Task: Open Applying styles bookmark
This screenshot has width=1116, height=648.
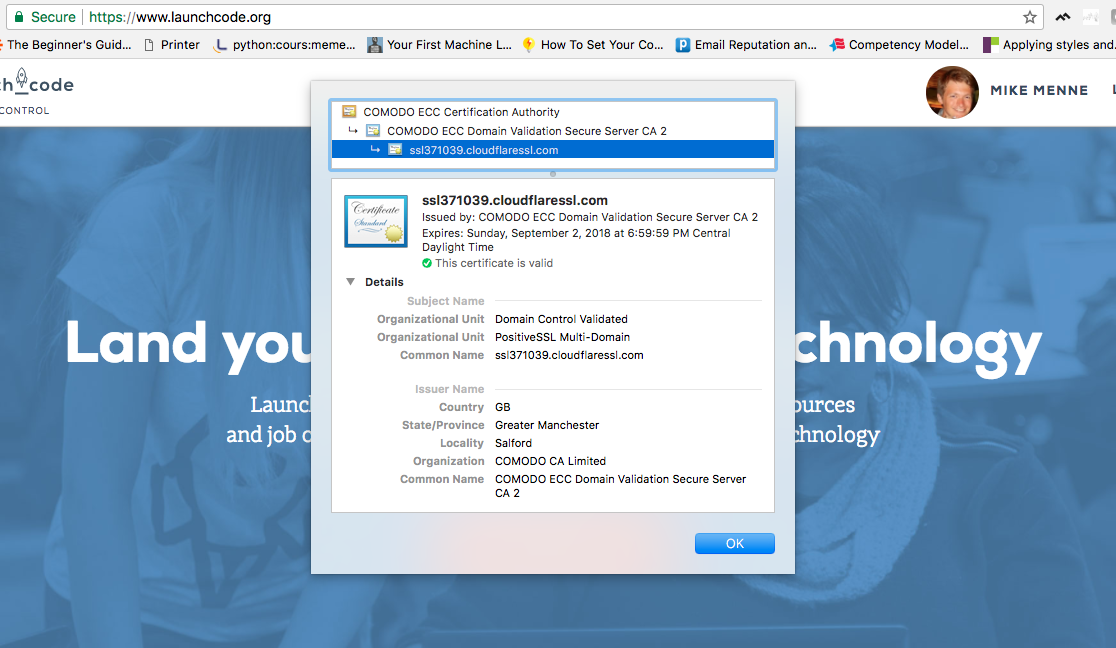Action: point(1048,45)
